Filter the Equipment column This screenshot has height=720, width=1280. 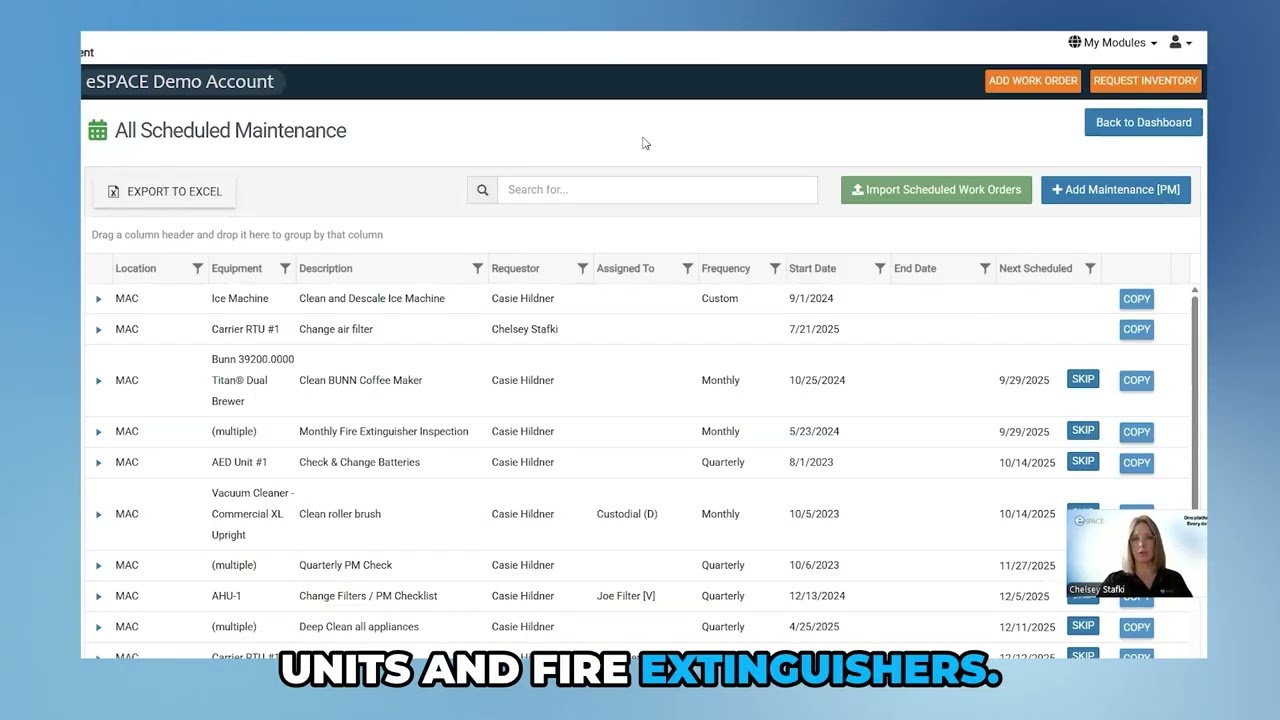(x=285, y=268)
